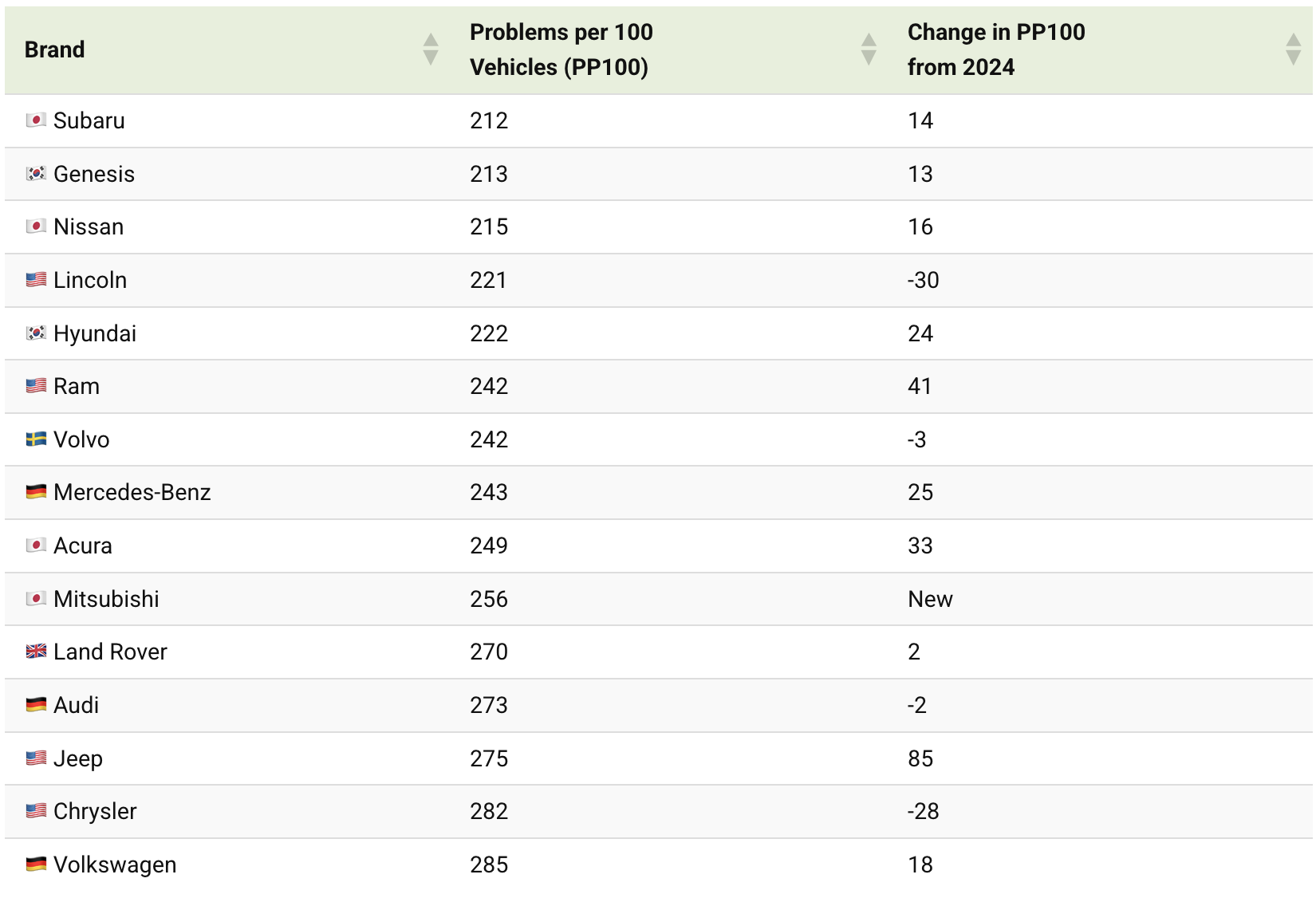This screenshot has width=1316, height=898.
Task: Select the Hyundai row name
Action: point(95,333)
